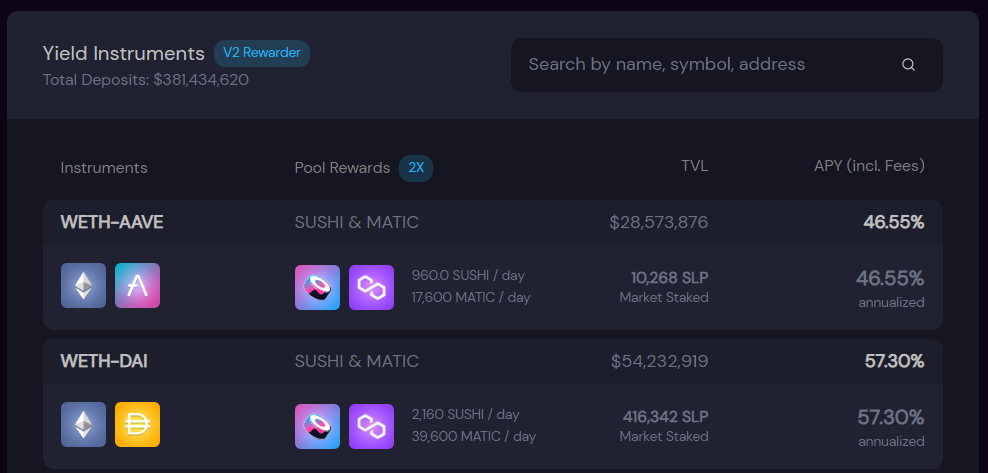Click the SUSHI reward icon in WETH-DAI
This screenshot has width=988, height=473.
pyautogui.click(x=317, y=426)
